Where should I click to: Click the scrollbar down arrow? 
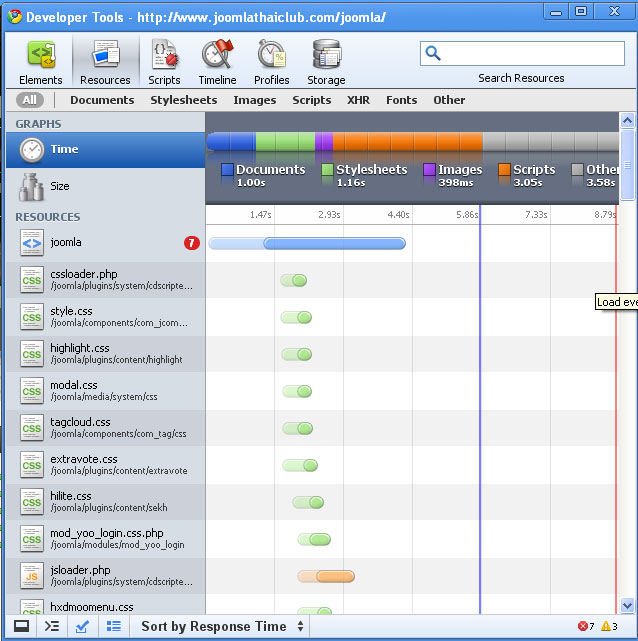tap(627, 605)
